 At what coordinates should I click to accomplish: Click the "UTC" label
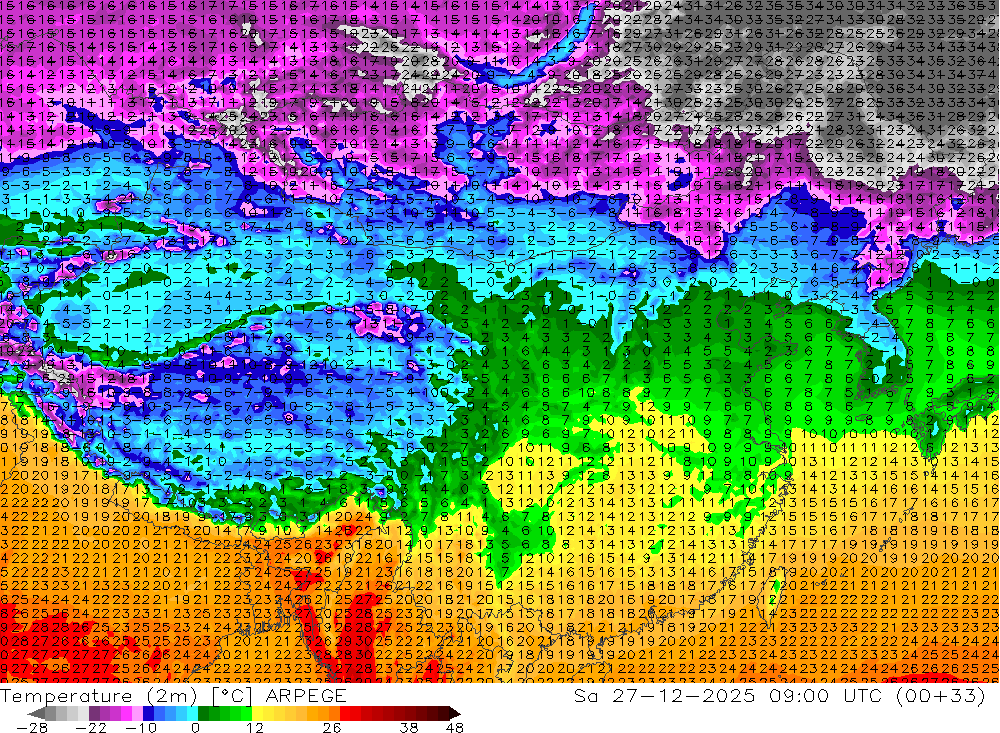(x=865, y=695)
